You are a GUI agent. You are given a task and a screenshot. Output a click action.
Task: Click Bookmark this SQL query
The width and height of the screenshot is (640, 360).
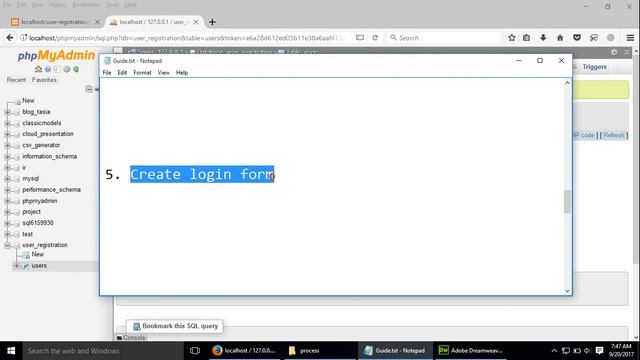coord(176,326)
